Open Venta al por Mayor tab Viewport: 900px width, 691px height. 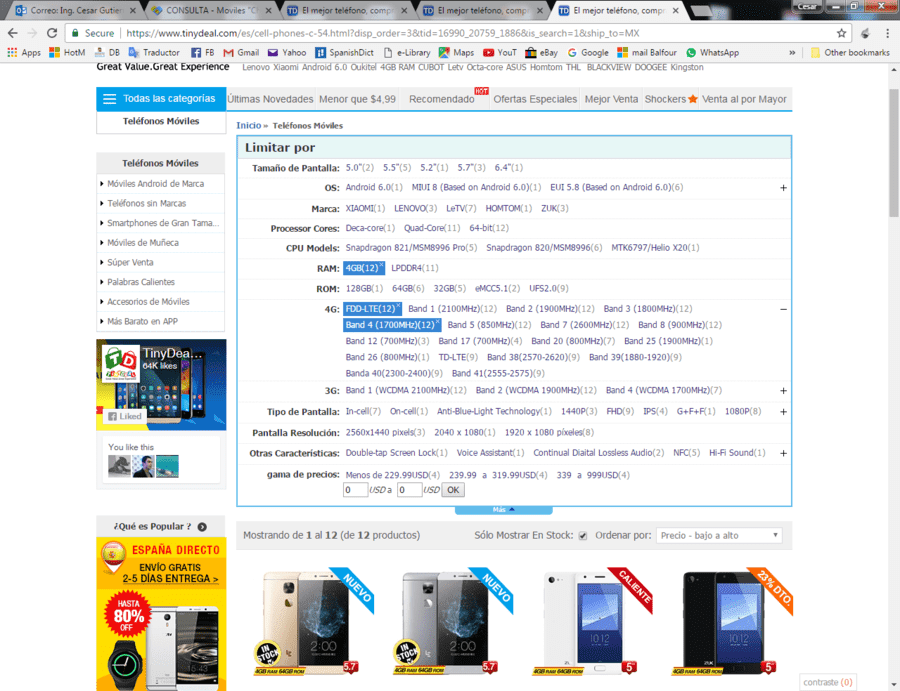pyautogui.click(x=744, y=99)
